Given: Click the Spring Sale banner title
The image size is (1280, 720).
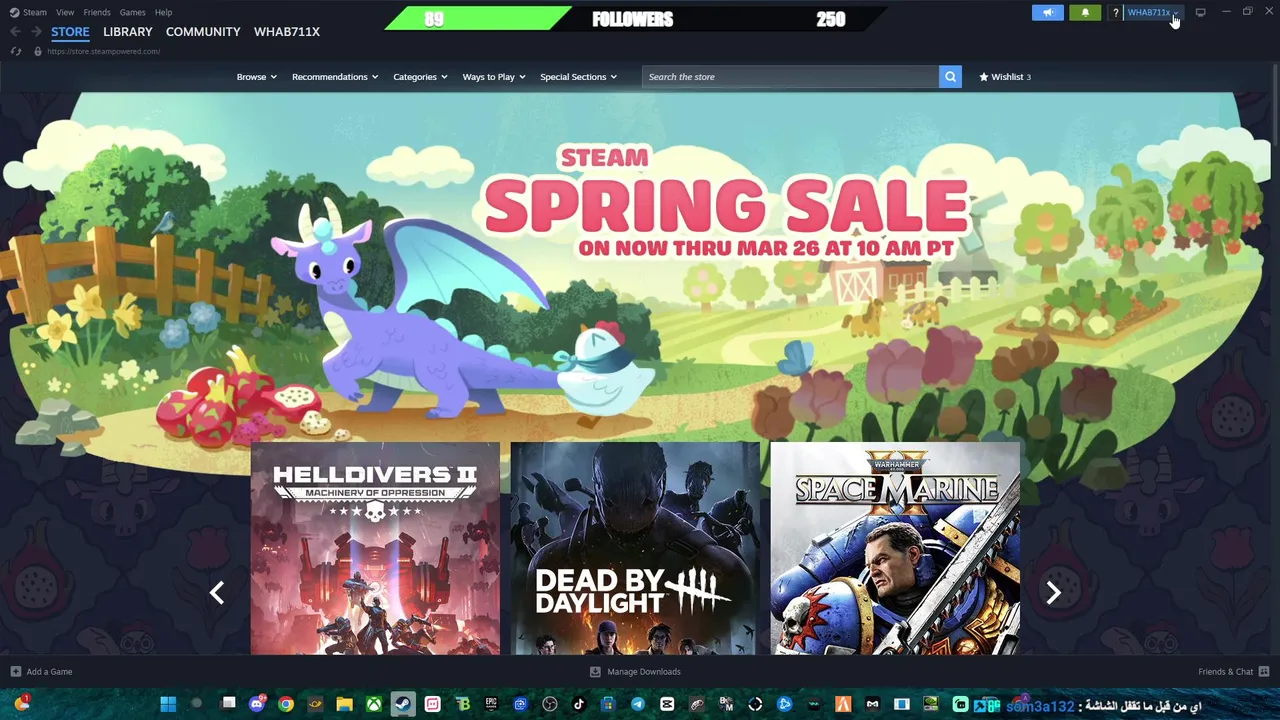Looking at the screenshot, I should (726, 204).
